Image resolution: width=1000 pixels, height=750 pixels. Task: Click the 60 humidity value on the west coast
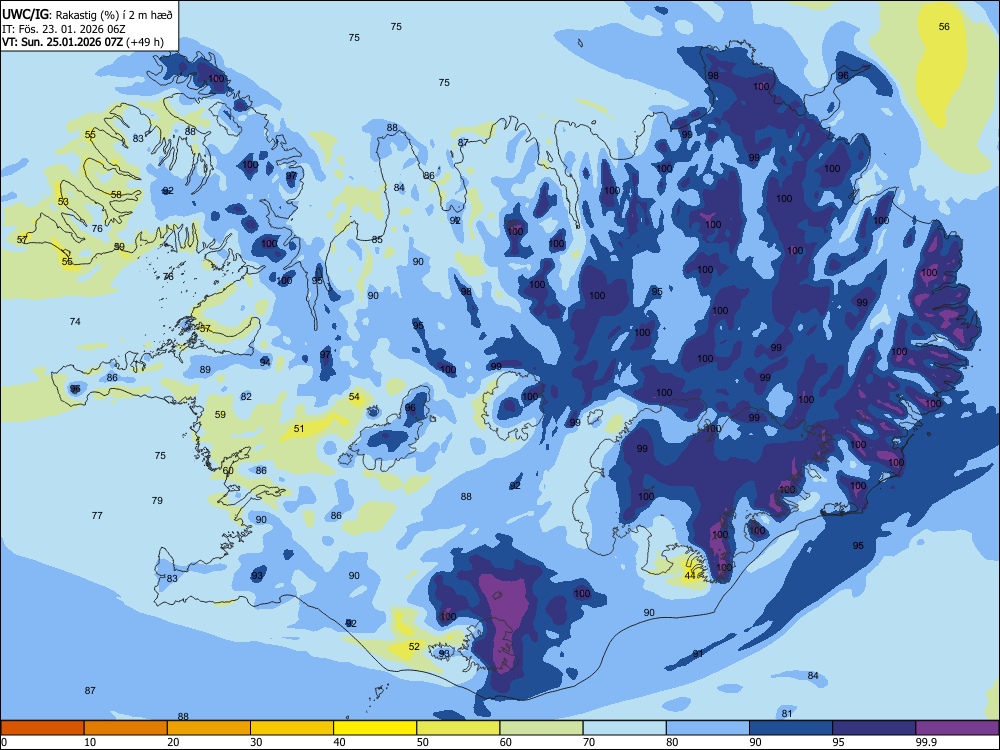228,471
